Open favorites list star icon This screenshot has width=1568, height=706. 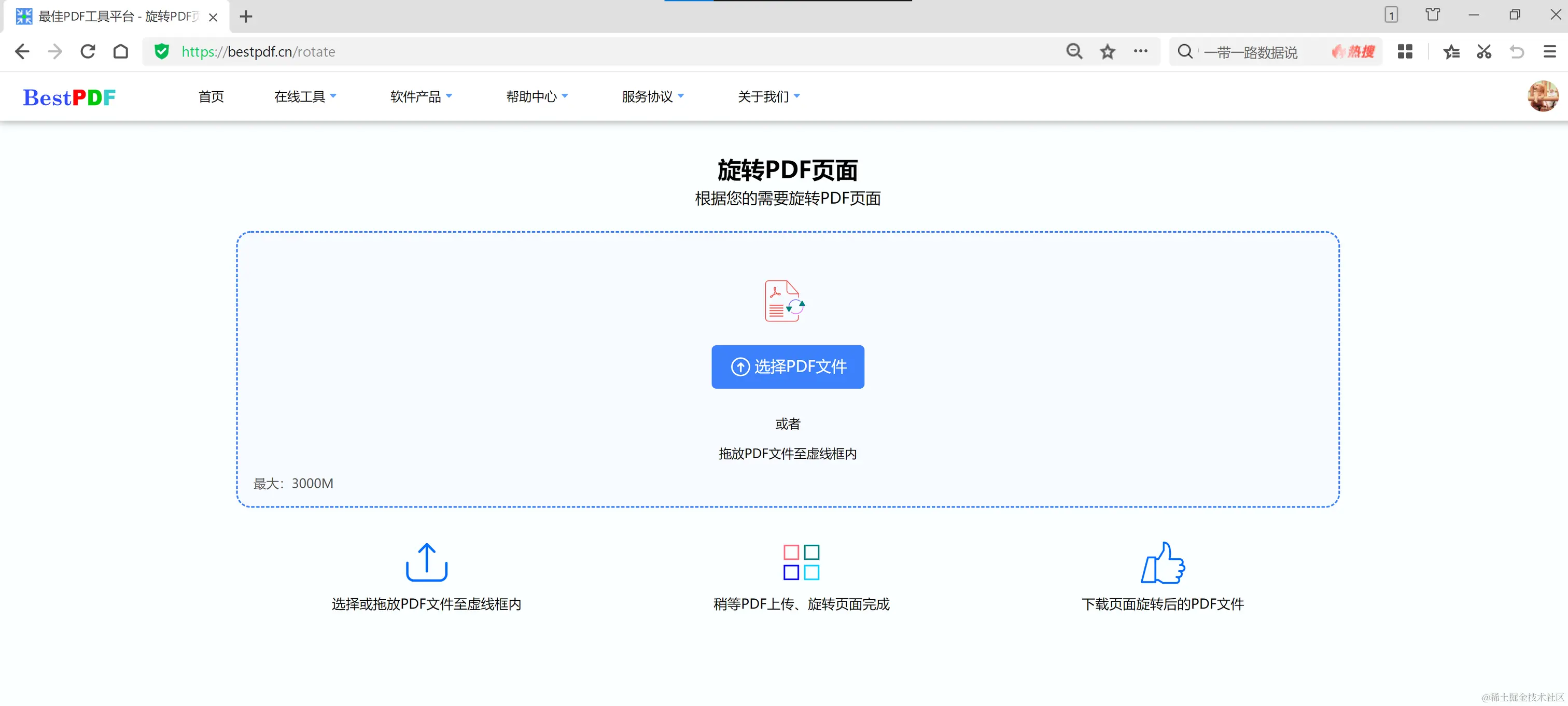1451,52
